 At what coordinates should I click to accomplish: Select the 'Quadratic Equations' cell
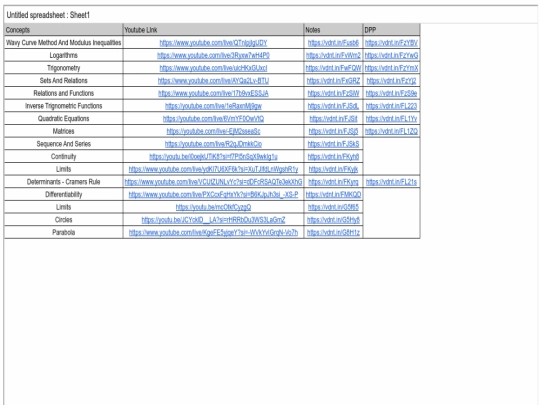click(63, 119)
